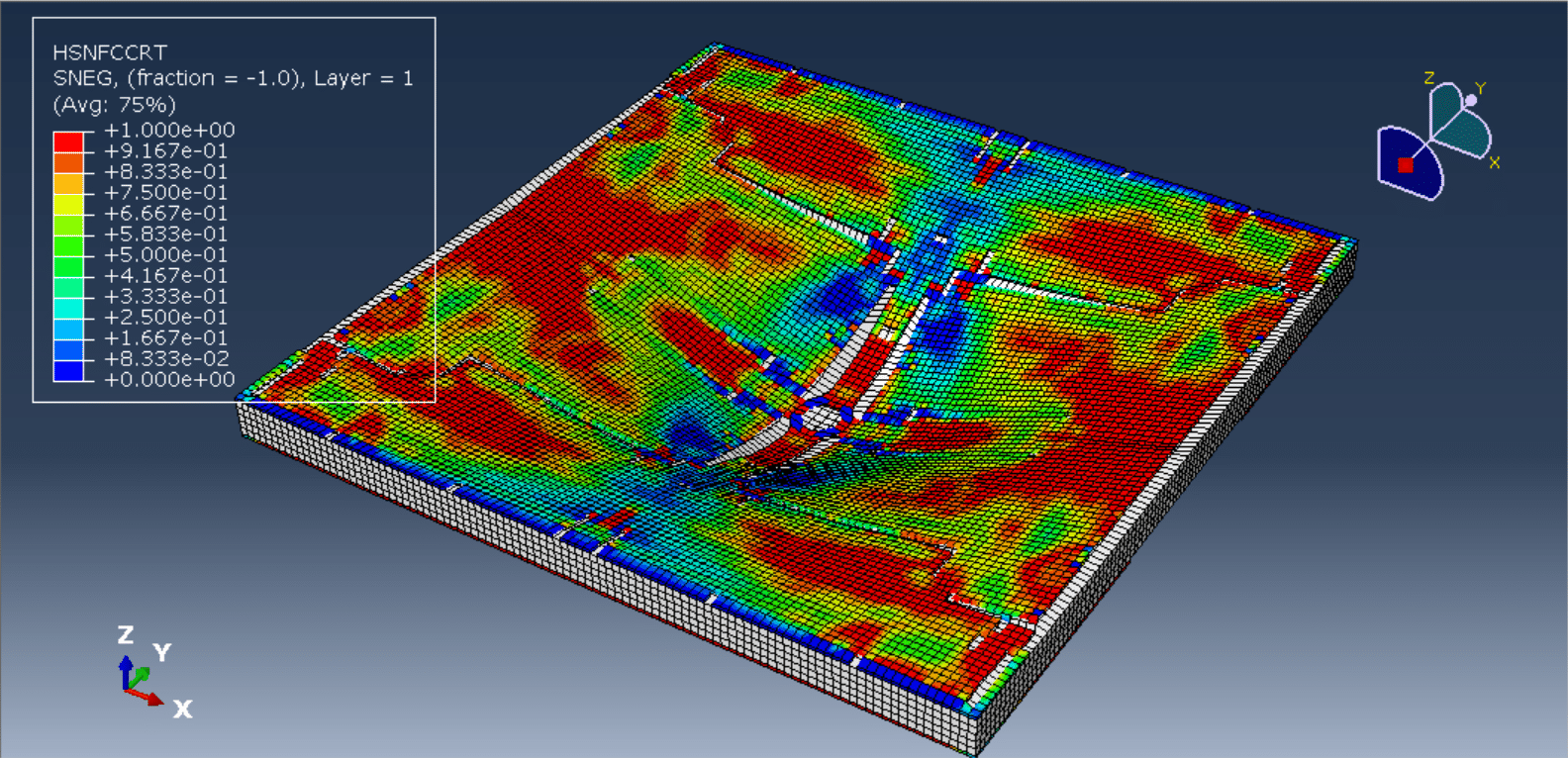The image size is (1568, 758).
Task: Select legend value +3.333e-01
Action: click(x=165, y=296)
